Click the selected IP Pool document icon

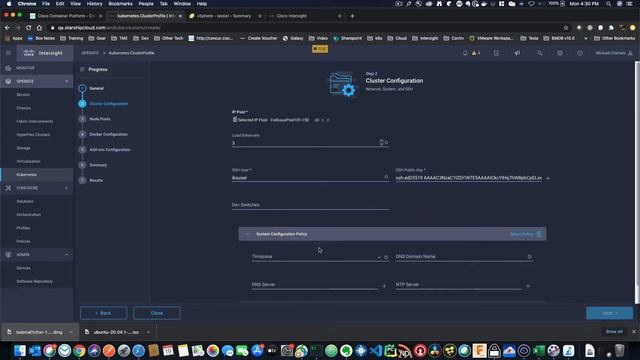click(x=235, y=120)
